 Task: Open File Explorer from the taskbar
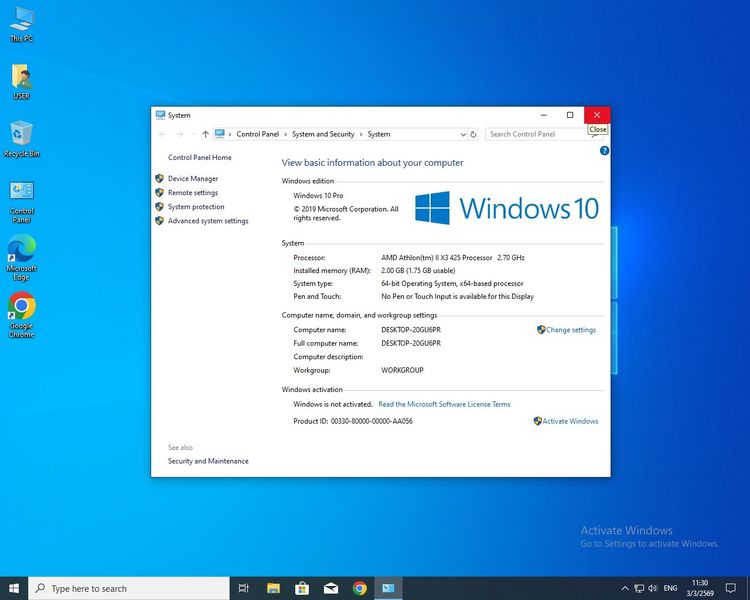point(273,588)
